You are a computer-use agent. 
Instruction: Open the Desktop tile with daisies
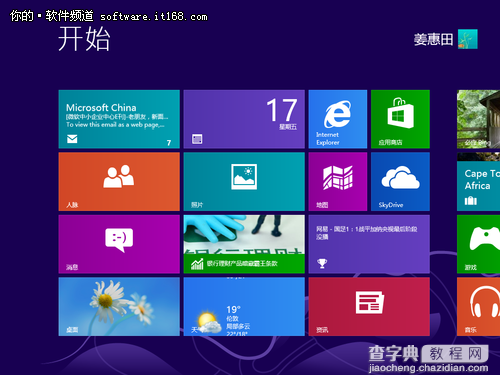click(x=119, y=307)
